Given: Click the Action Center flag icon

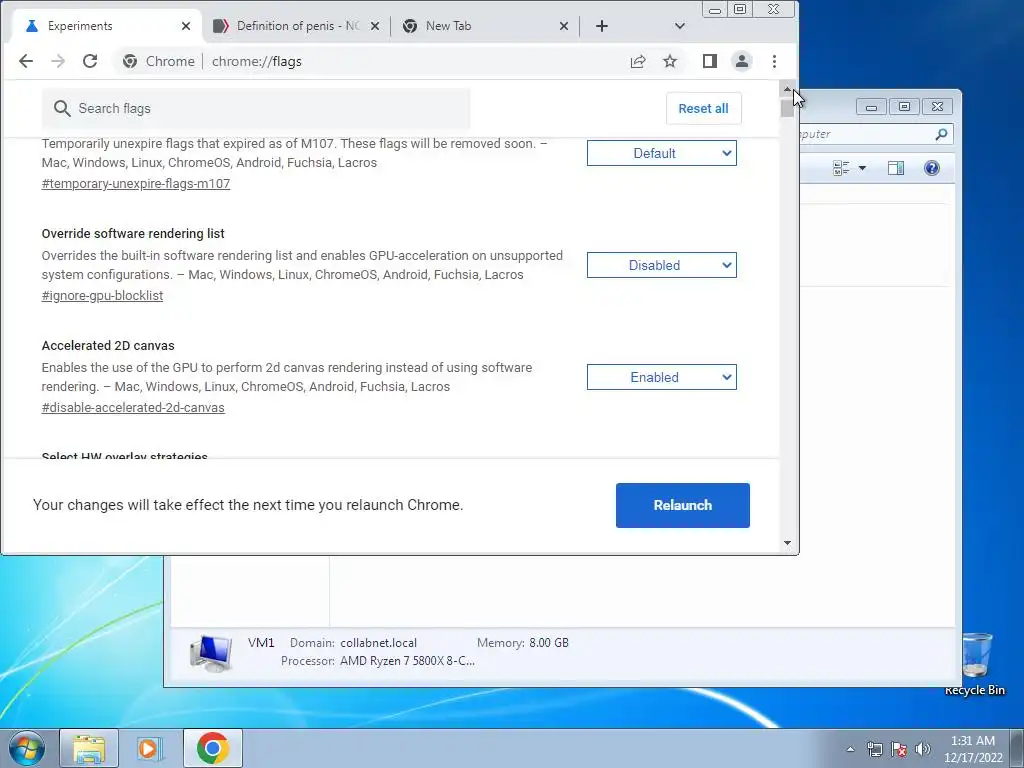Looking at the screenshot, I should point(899,749).
